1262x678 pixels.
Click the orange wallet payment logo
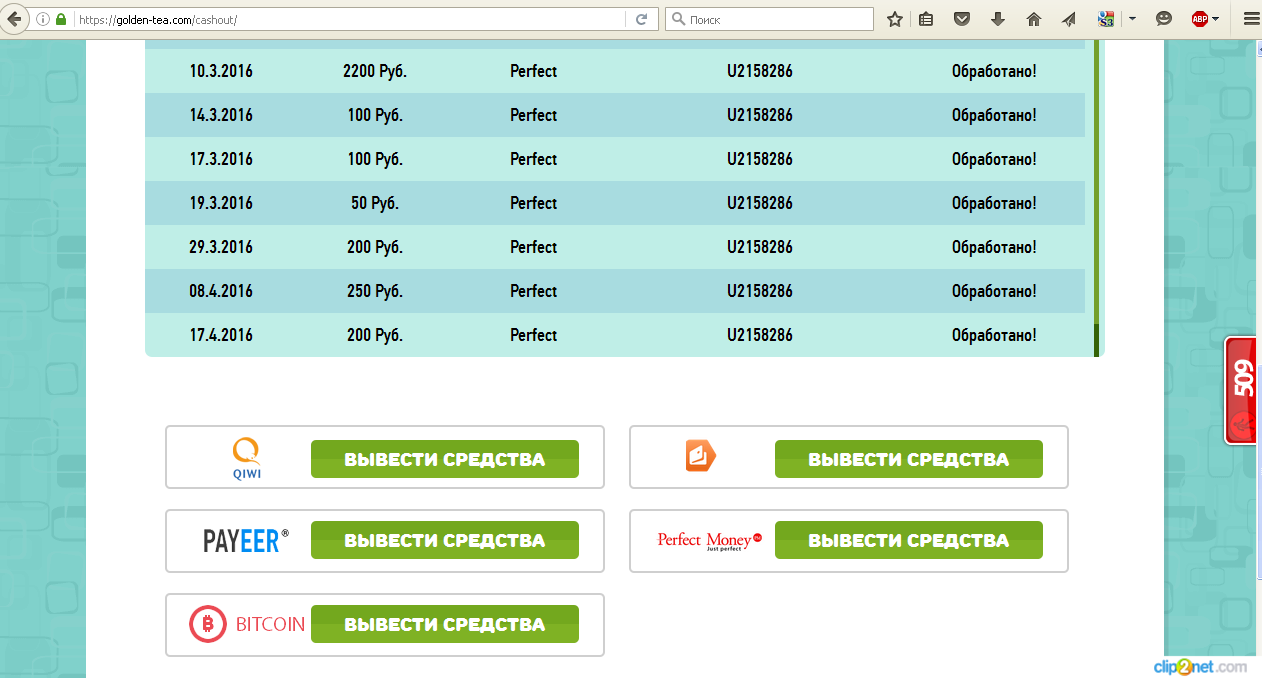[700, 456]
